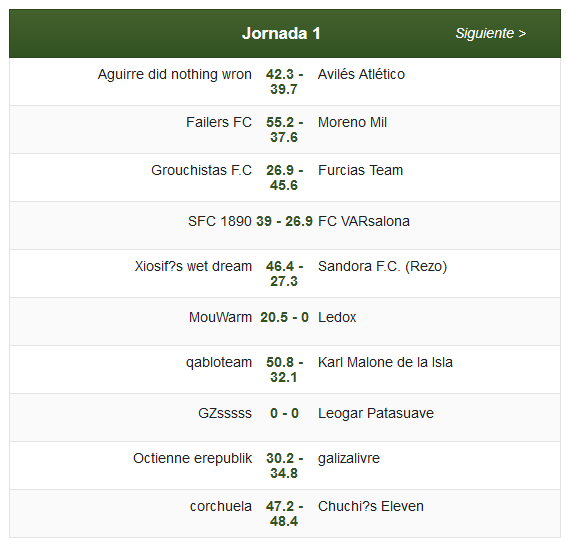Image resolution: width=566 pixels, height=544 pixels.
Task: Click the Jornada 1 header title
Action: [281, 33]
